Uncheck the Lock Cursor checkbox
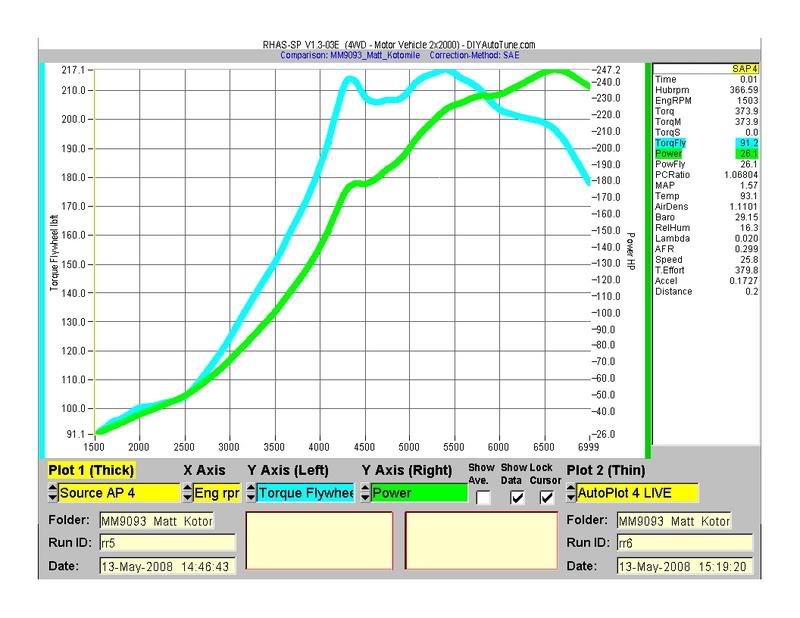Screen dimensions: 800x618 point(546,497)
